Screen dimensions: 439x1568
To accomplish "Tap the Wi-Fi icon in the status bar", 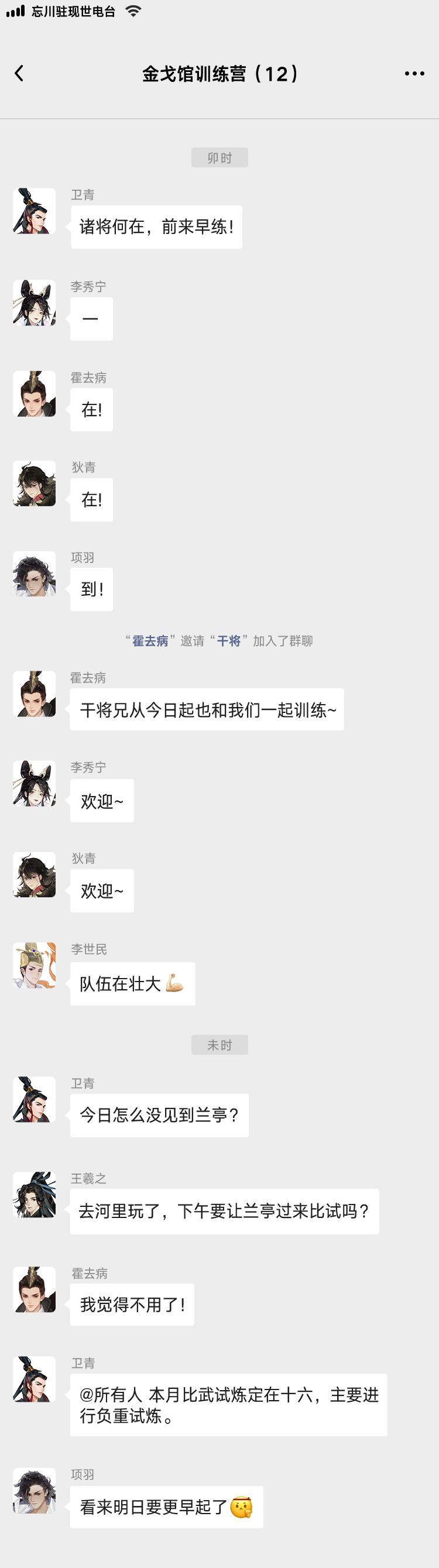I will point(133,11).
